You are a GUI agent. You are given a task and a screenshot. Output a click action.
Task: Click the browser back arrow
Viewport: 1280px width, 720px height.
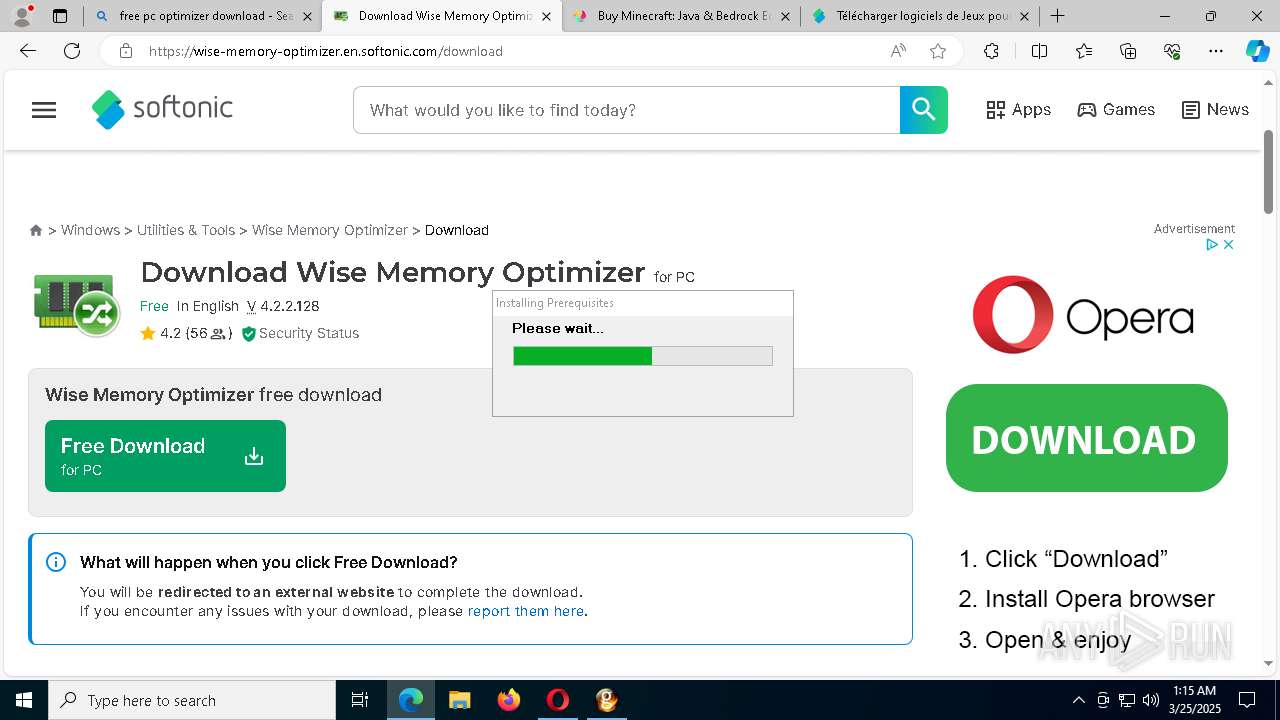click(x=28, y=51)
